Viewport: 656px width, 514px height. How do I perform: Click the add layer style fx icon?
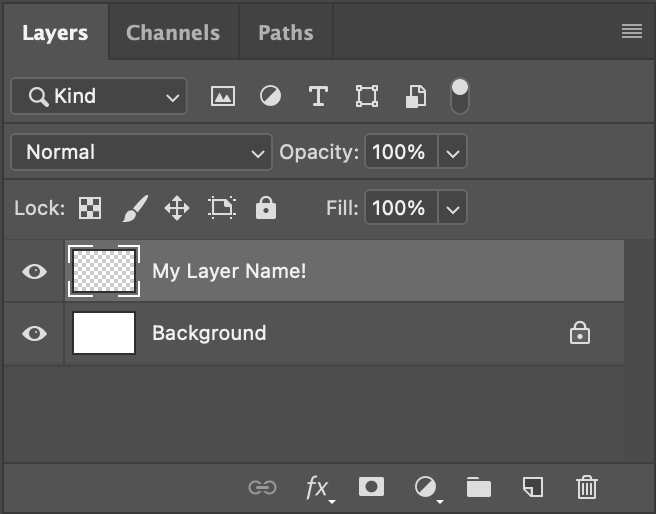317,487
